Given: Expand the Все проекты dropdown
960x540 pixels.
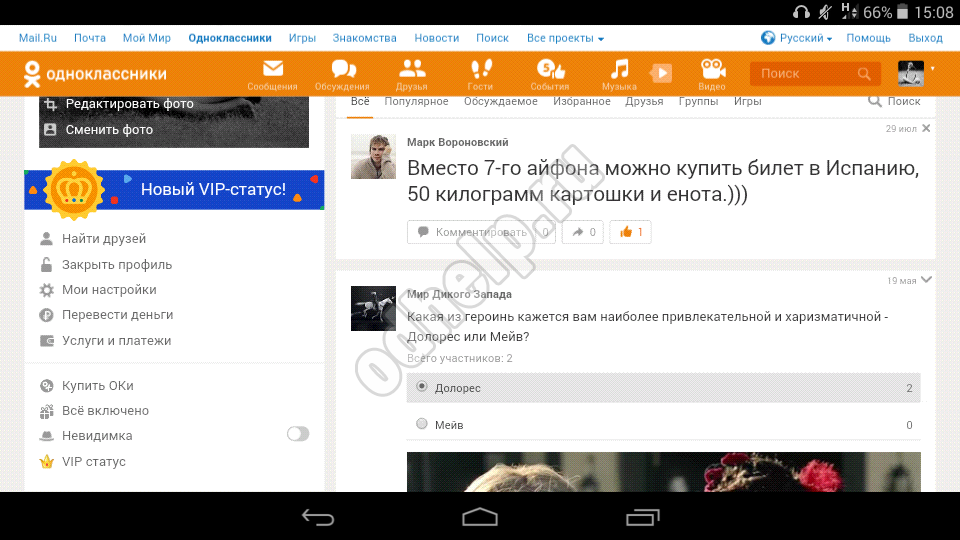Looking at the screenshot, I should (x=565, y=38).
